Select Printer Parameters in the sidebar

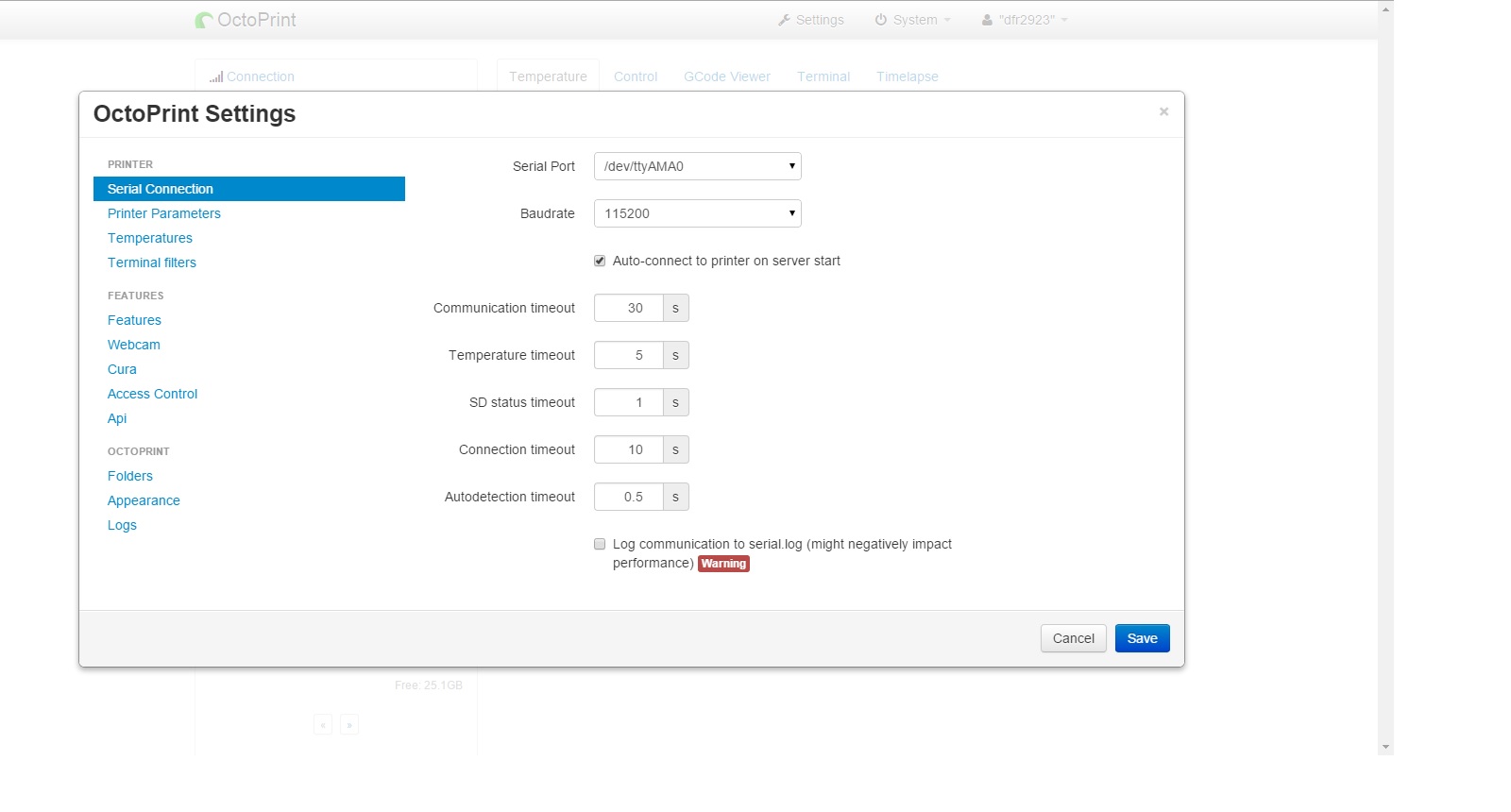[164, 213]
